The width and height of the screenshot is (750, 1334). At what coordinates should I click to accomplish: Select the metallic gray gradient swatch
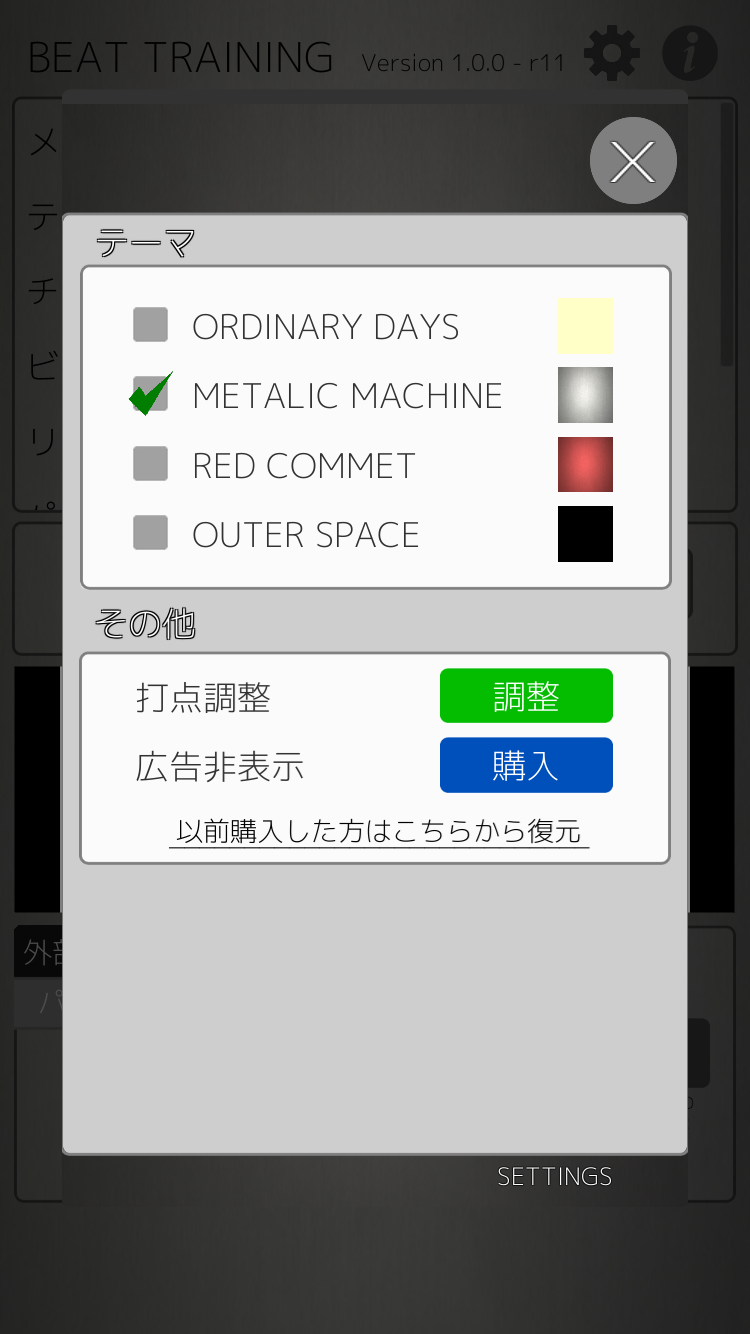(x=585, y=395)
